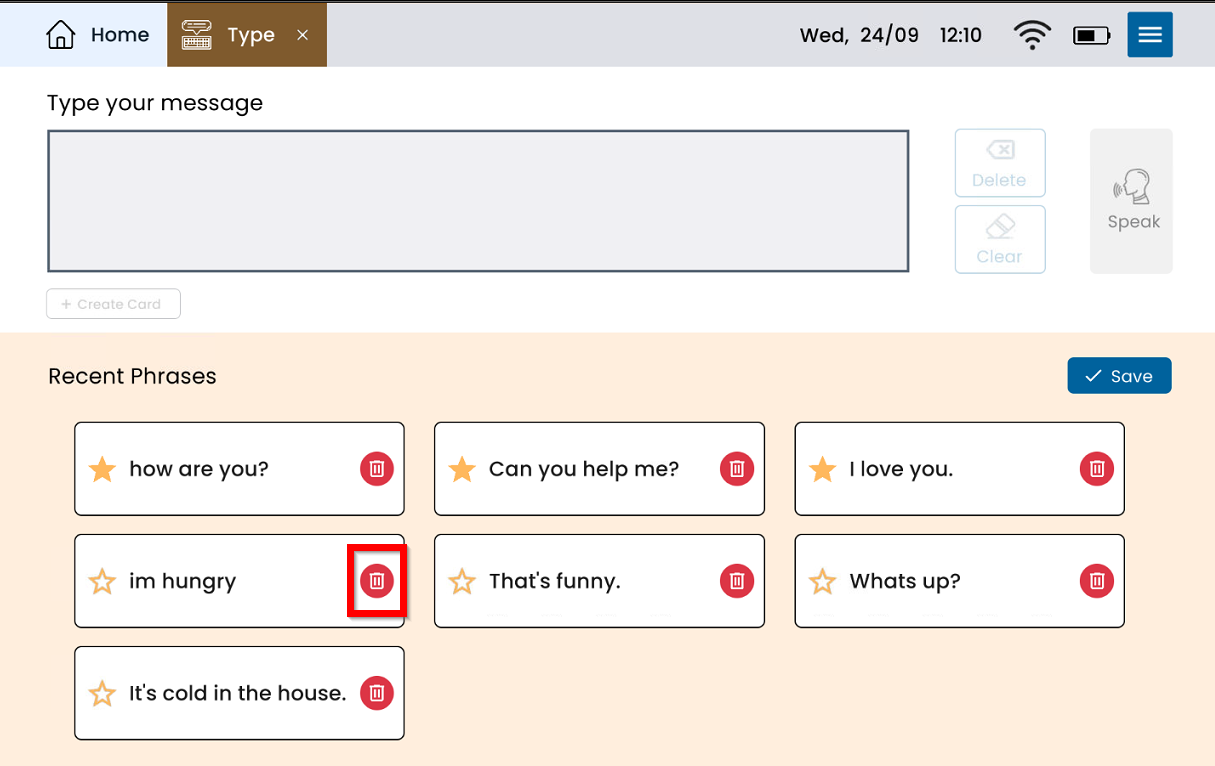The width and height of the screenshot is (1215, 766).
Task: Star the 'Whats up?' phrase
Action: pos(822,581)
